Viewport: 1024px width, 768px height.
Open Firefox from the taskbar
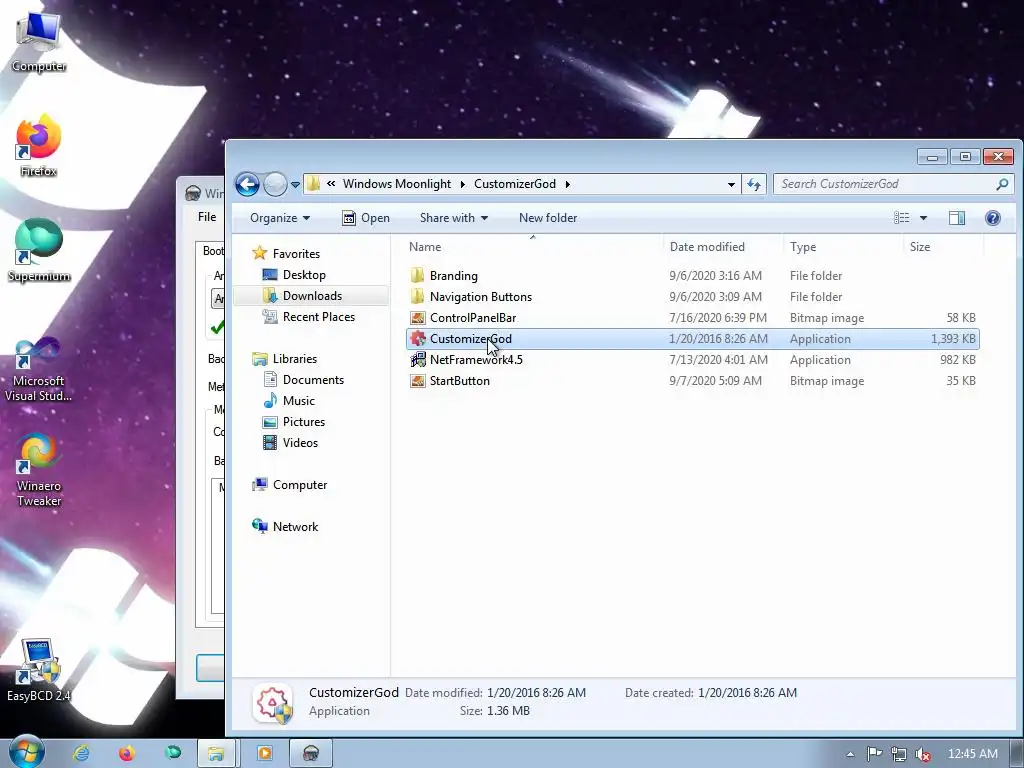click(127, 754)
